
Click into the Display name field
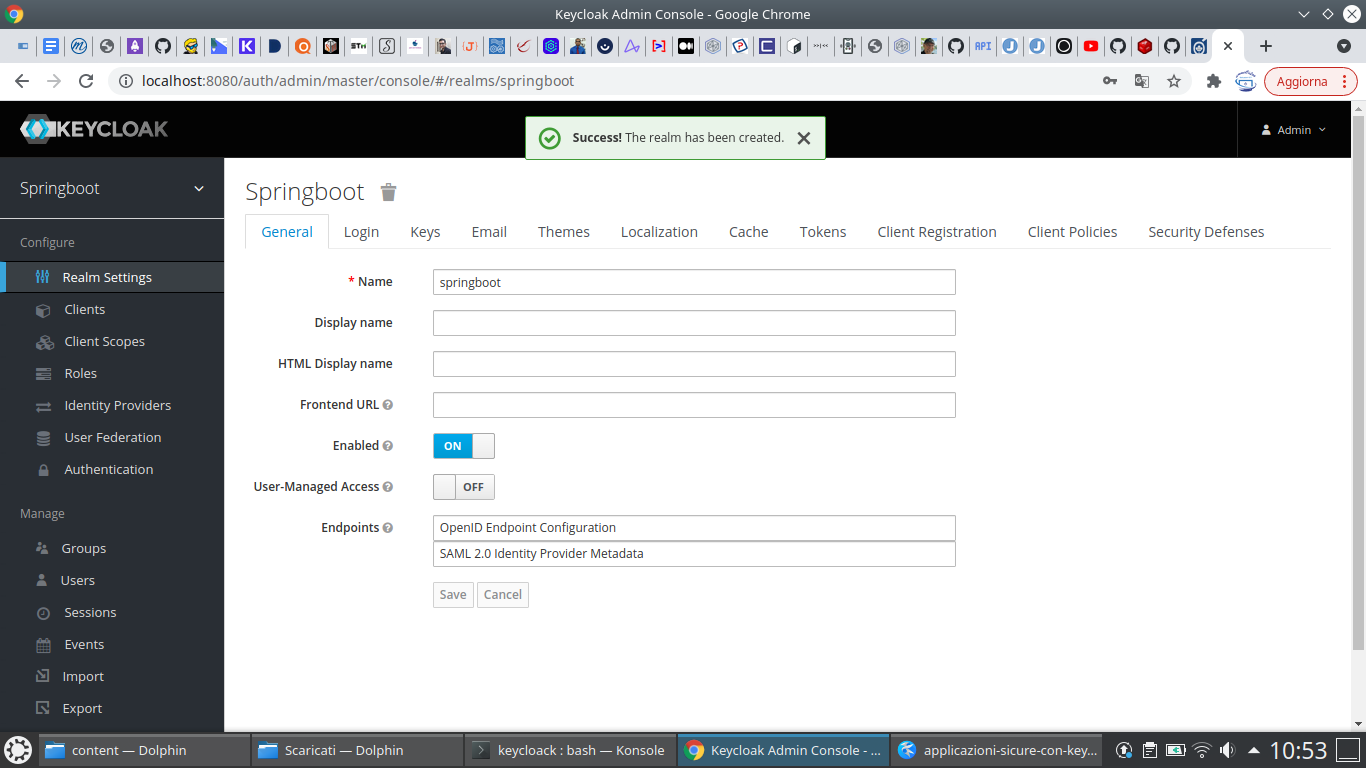[x=694, y=323]
